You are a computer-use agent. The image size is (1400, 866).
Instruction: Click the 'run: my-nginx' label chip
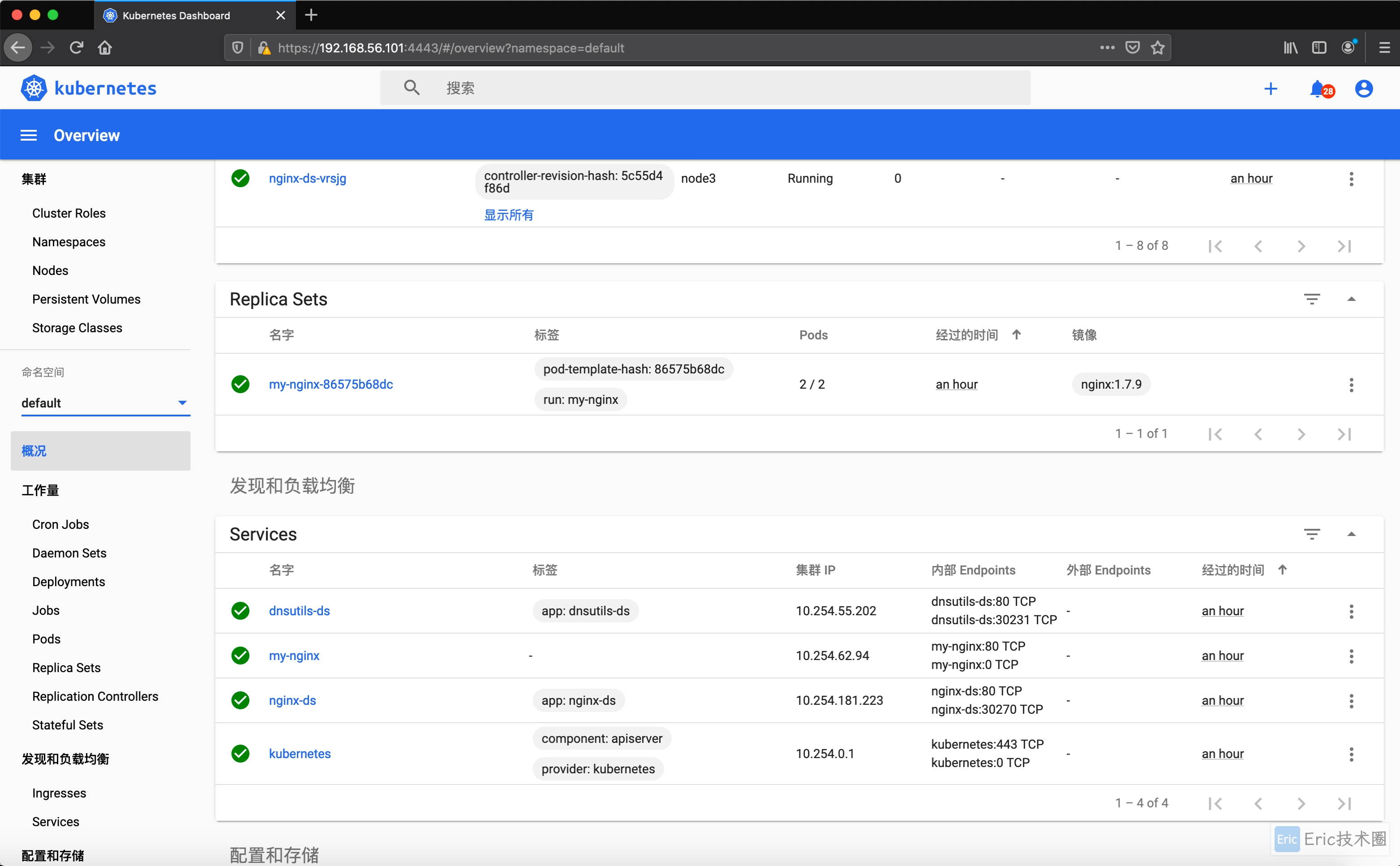tap(580, 399)
